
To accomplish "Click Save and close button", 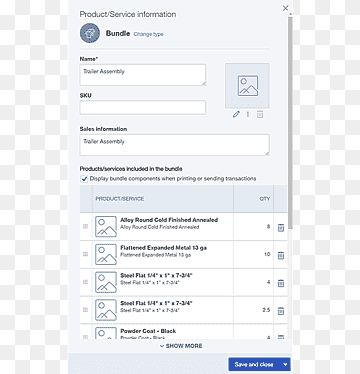I will click(x=254, y=364).
